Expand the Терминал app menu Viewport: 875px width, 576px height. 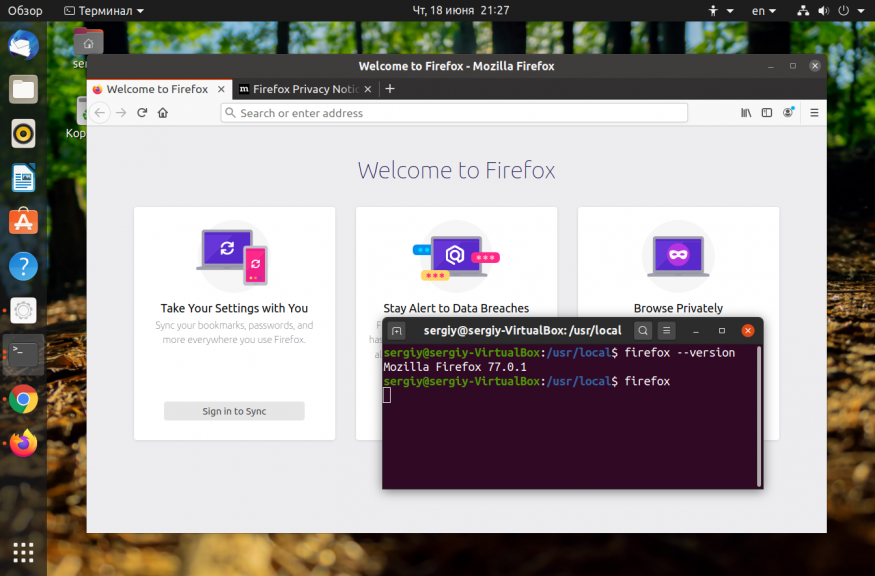(x=104, y=11)
